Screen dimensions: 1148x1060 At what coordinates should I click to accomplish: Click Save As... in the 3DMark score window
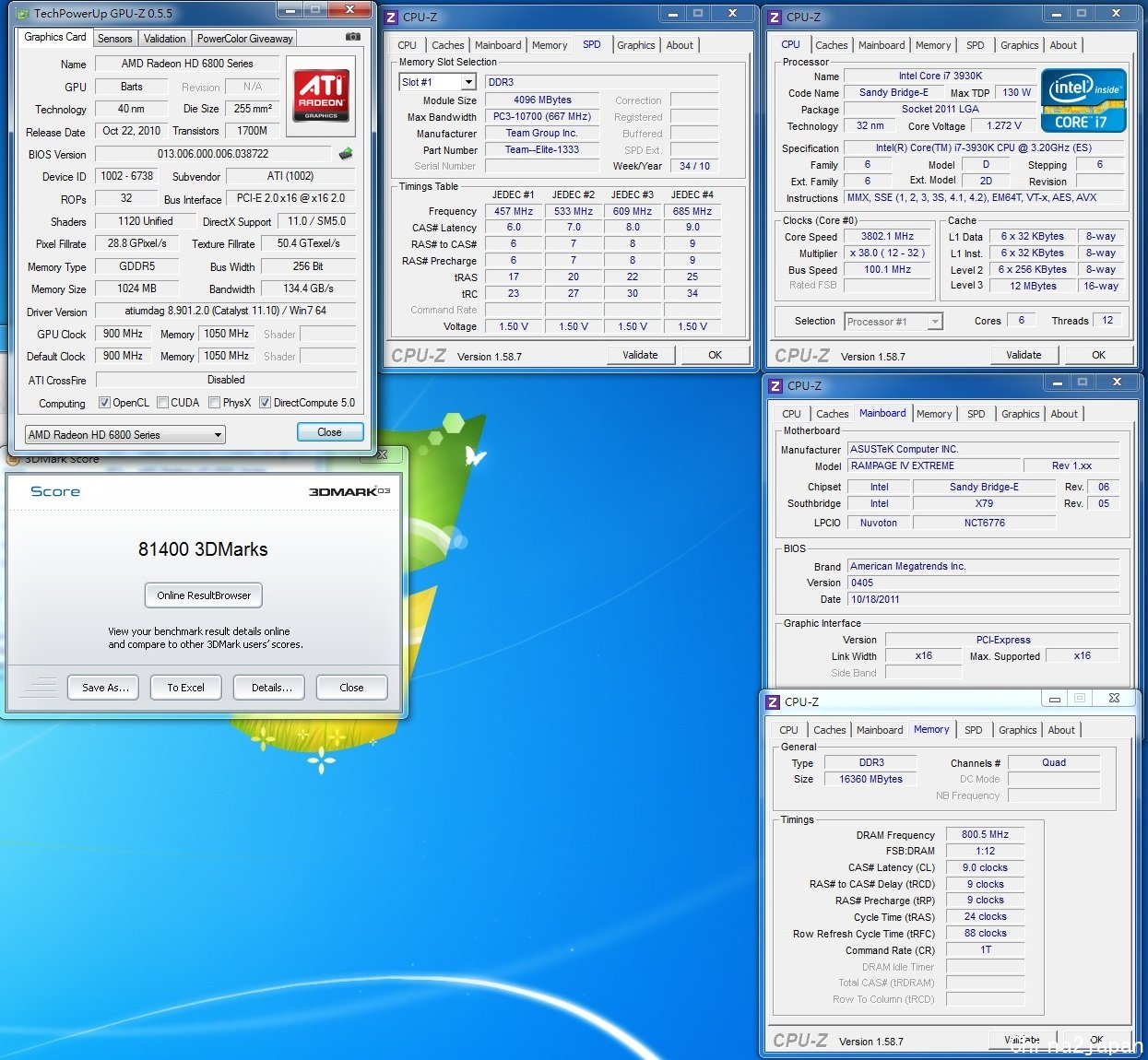(x=105, y=688)
